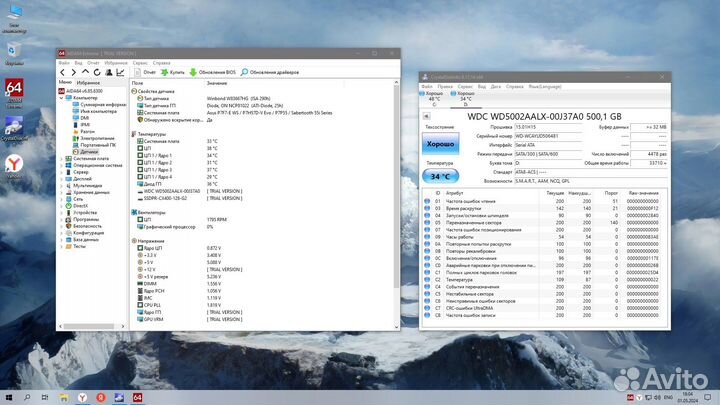The image size is (720, 405).
Task: Open This PC desktop icon
Action: coord(14,18)
